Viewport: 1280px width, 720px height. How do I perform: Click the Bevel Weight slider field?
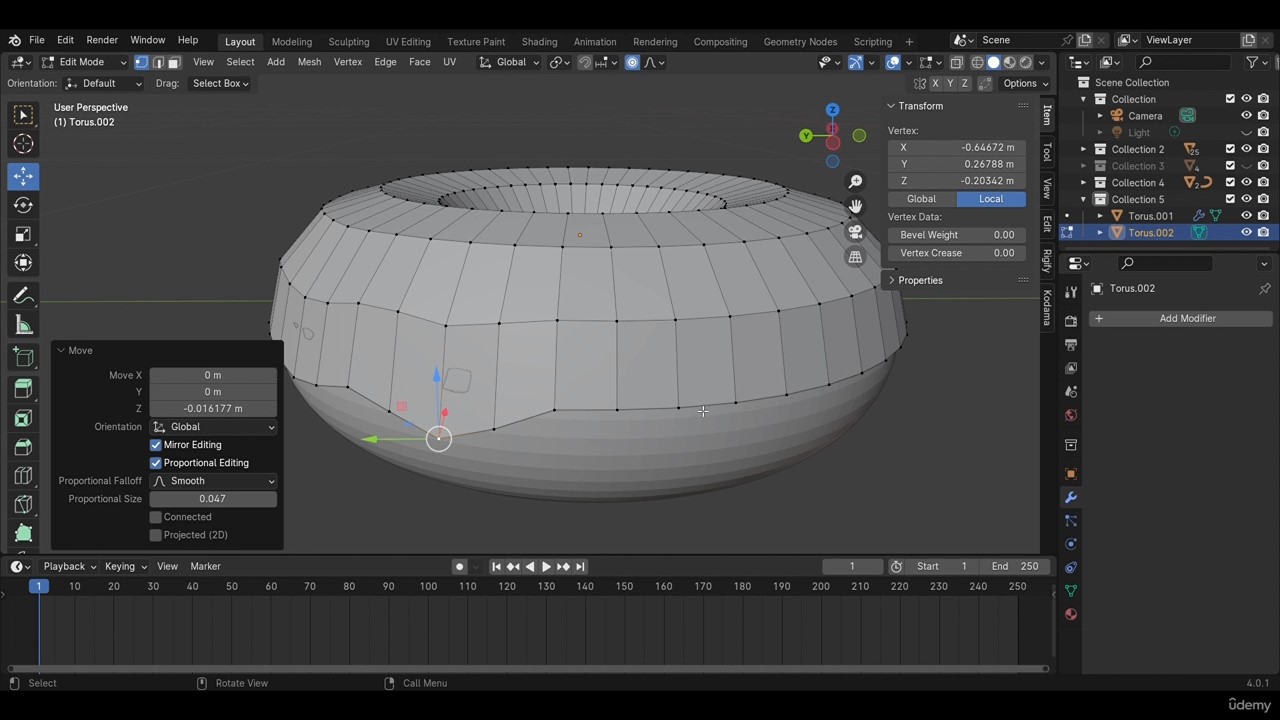957,235
